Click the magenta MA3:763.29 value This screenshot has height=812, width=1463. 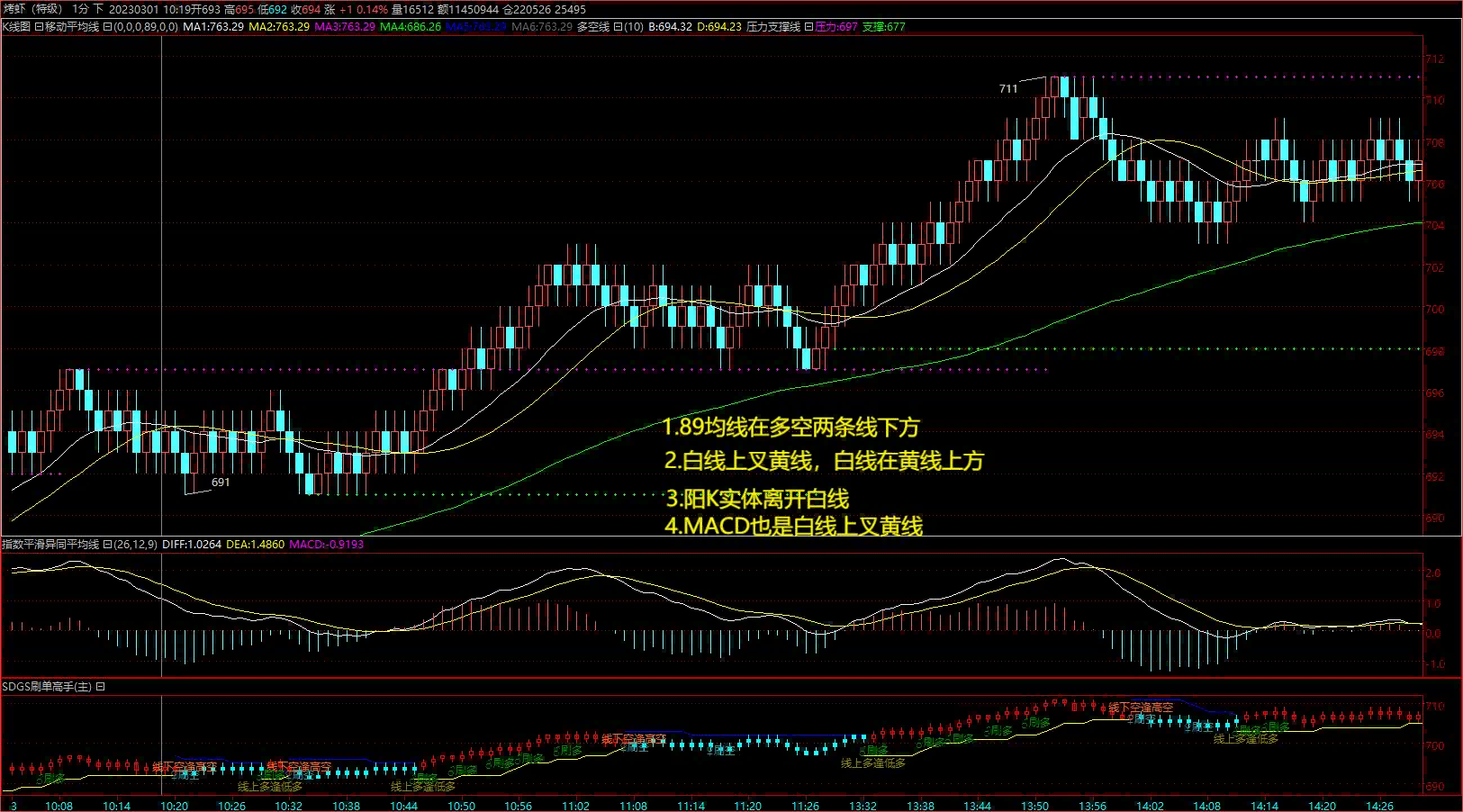[345, 27]
